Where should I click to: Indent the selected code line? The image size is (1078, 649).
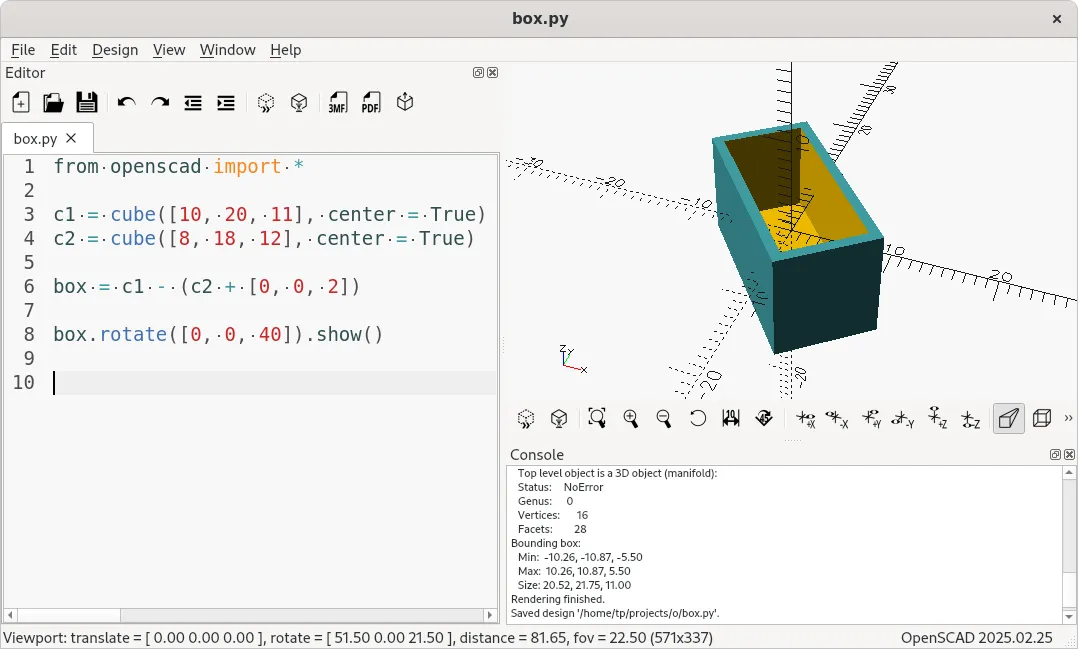click(225, 102)
